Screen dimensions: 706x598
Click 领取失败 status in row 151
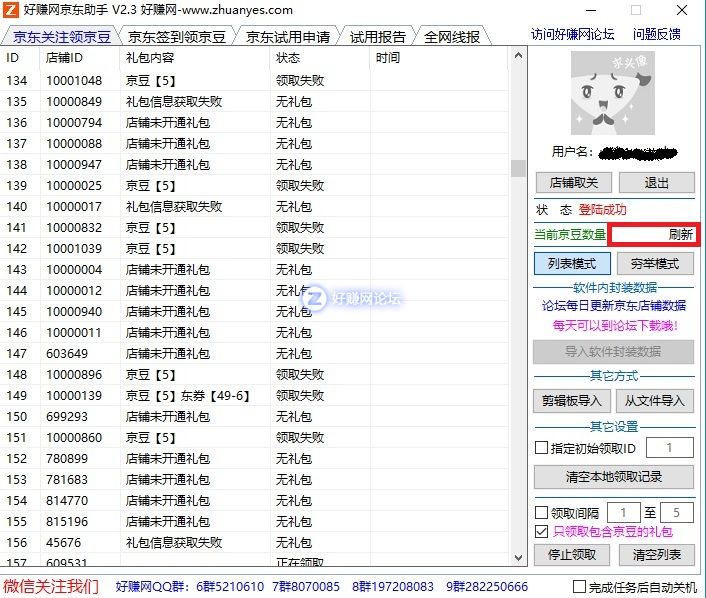(x=300, y=438)
